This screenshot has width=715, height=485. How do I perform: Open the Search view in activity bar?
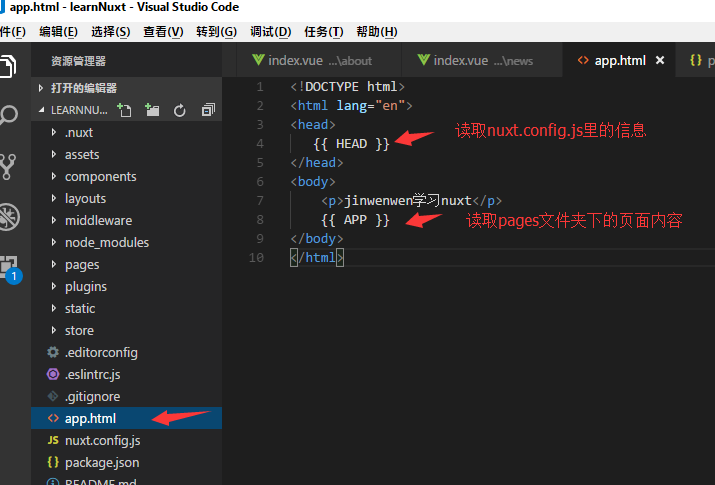[x=8, y=115]
